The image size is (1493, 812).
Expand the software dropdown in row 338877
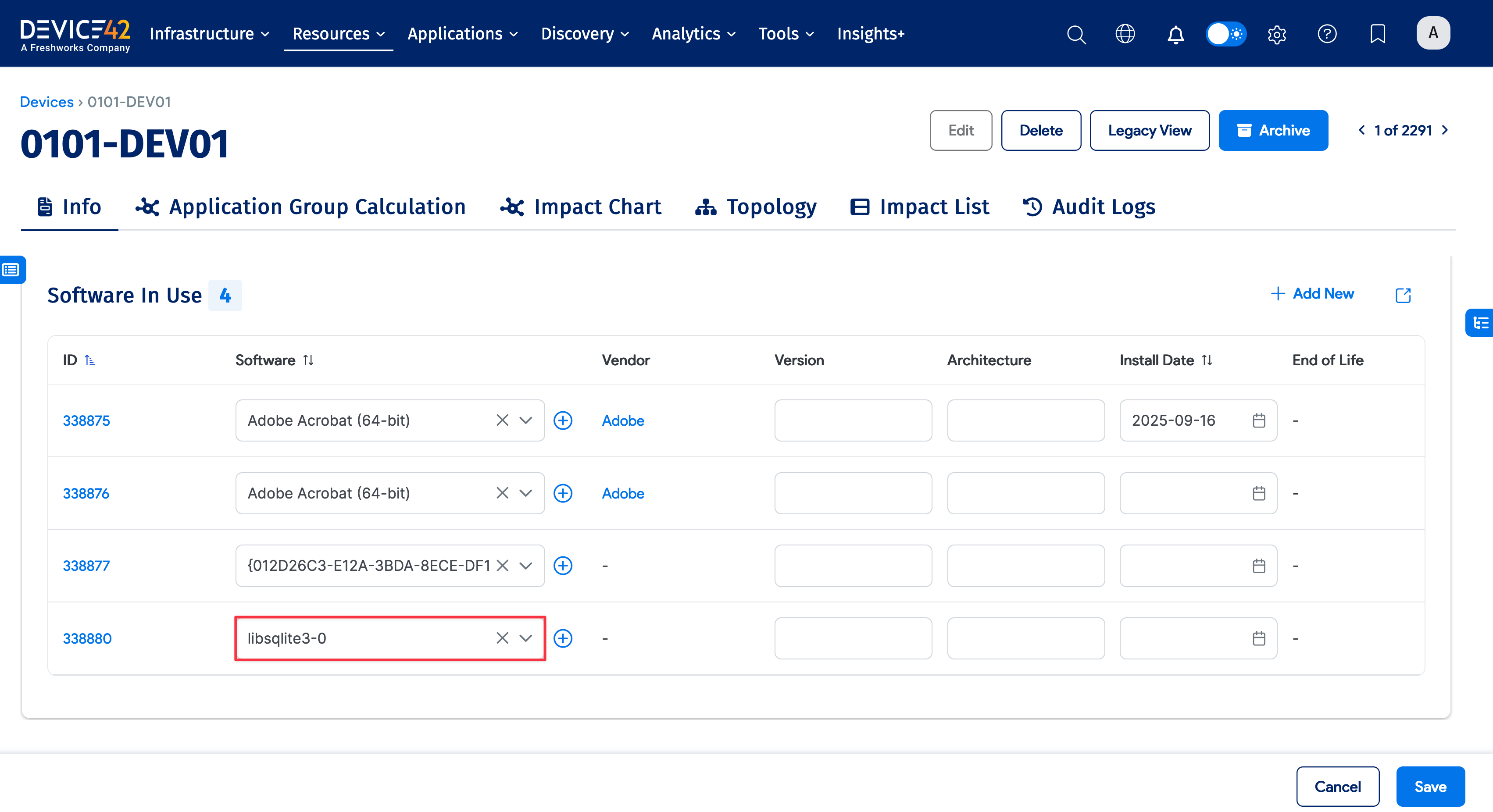click(x=526, y=566)
